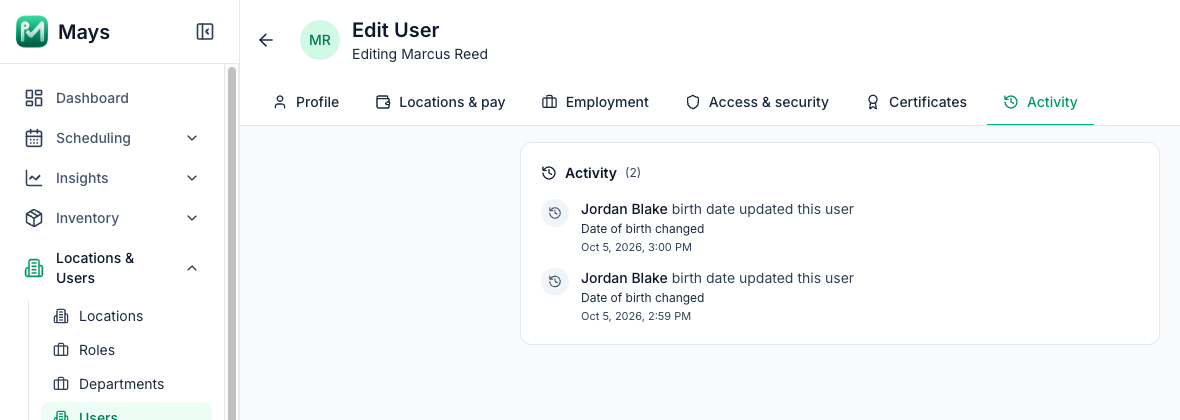Click the Inventory box icon
Viewport: 1180px width, 420px height.
pyautogui.click(x=34, y=218)
